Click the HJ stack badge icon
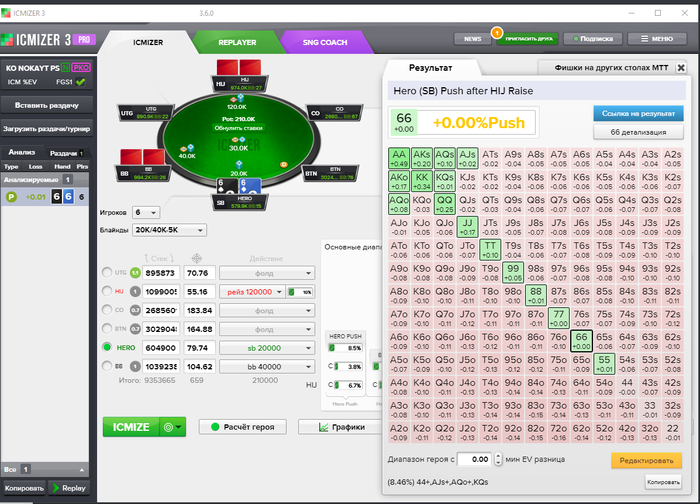 tap(135, 292)
